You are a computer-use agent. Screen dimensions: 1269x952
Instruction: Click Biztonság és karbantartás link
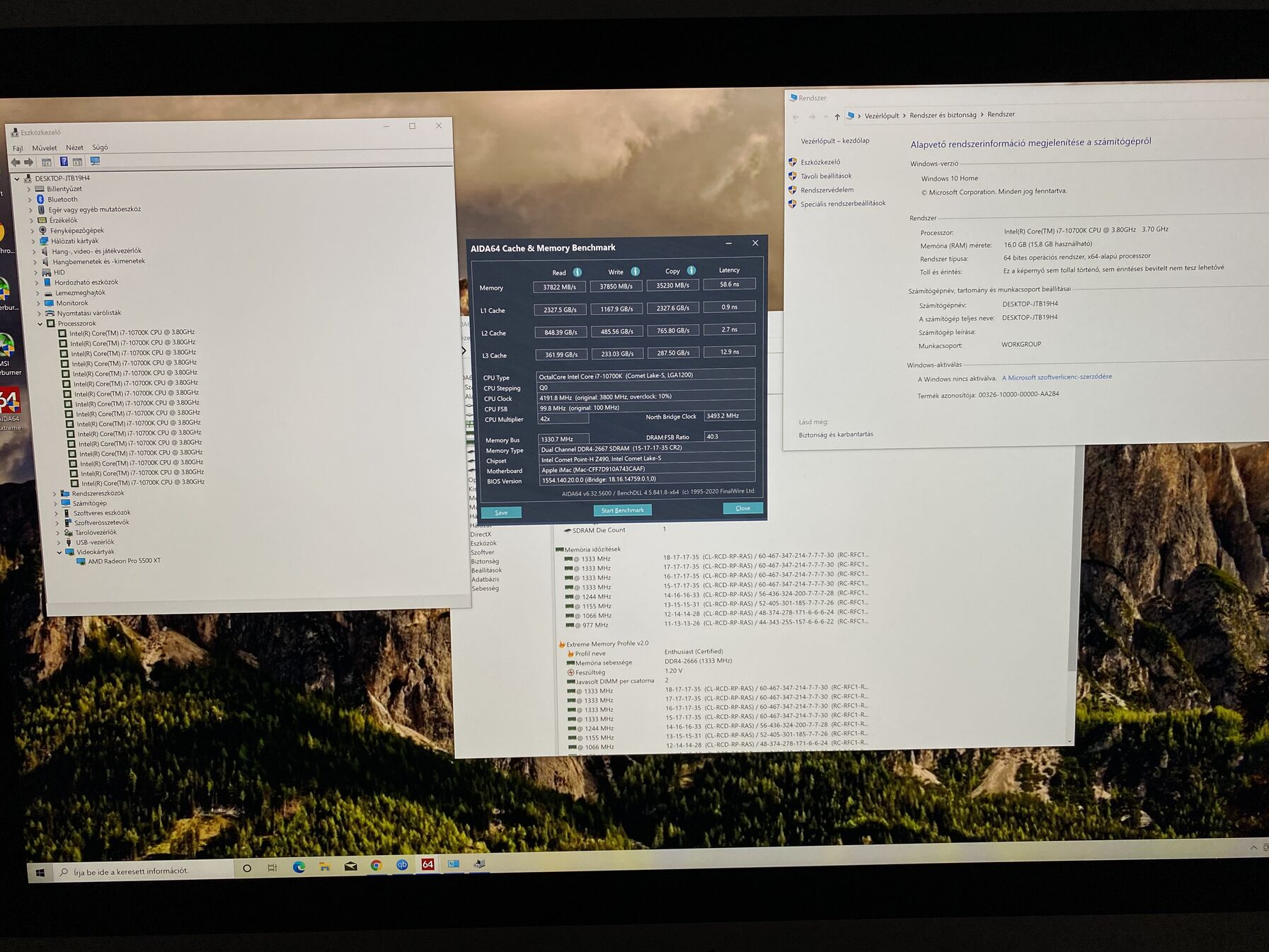(836, 435)
